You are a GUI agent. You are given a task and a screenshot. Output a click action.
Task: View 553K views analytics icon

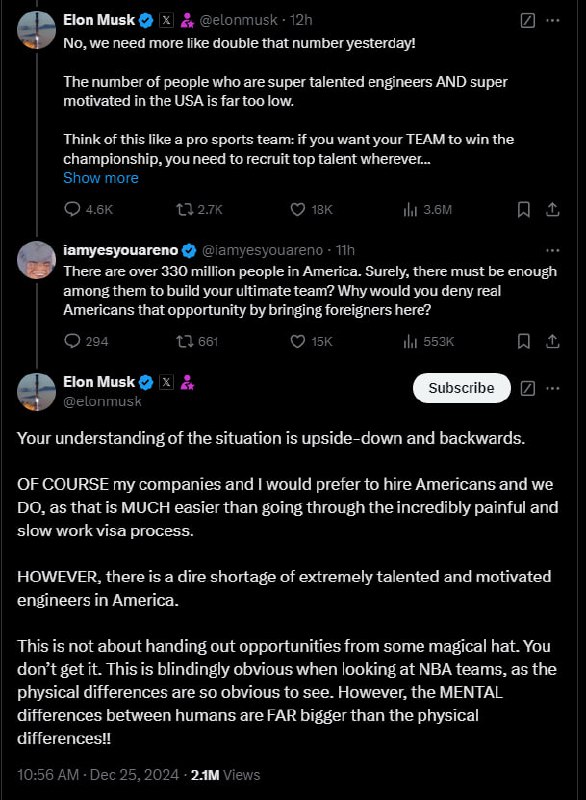coord(410,341)
